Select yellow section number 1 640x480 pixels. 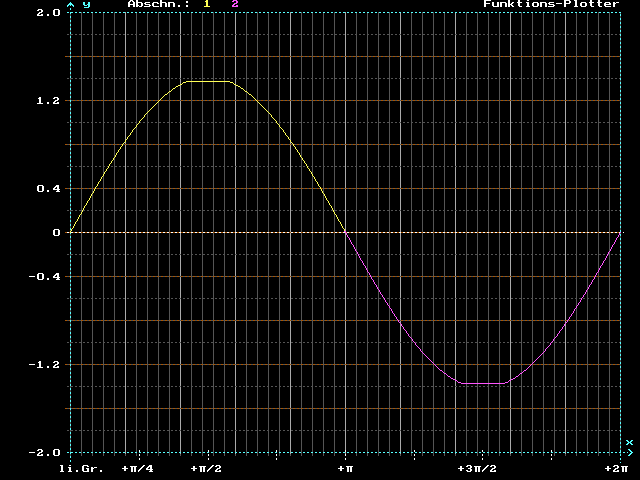[207, 4]
